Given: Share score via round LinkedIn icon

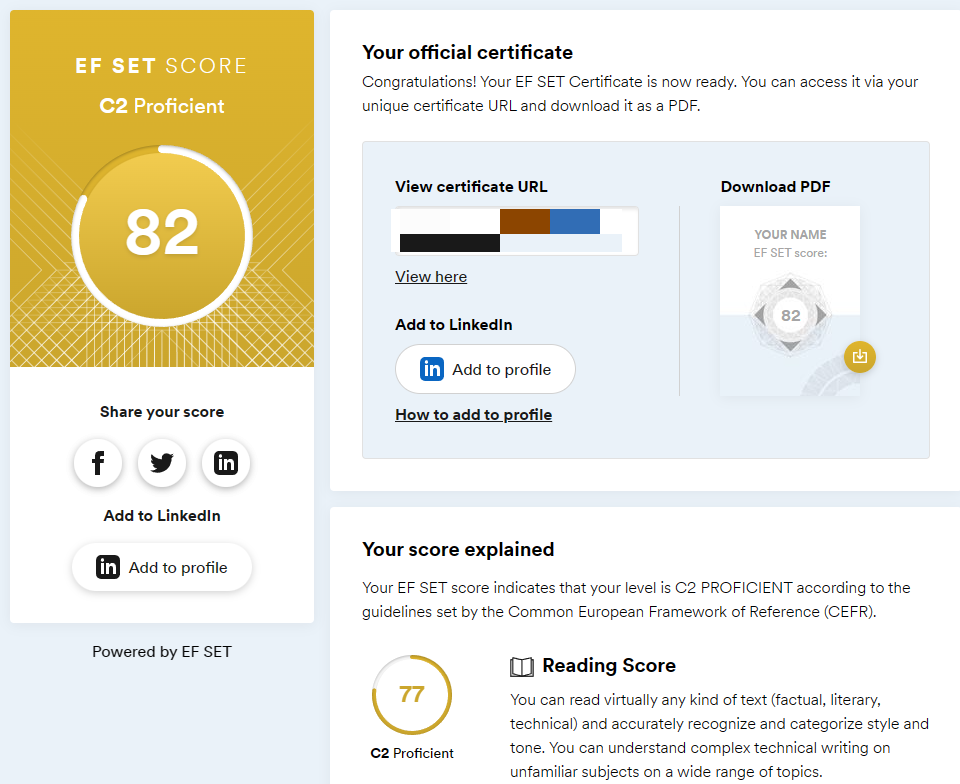Looking at the screenshot, I should 226,463.
